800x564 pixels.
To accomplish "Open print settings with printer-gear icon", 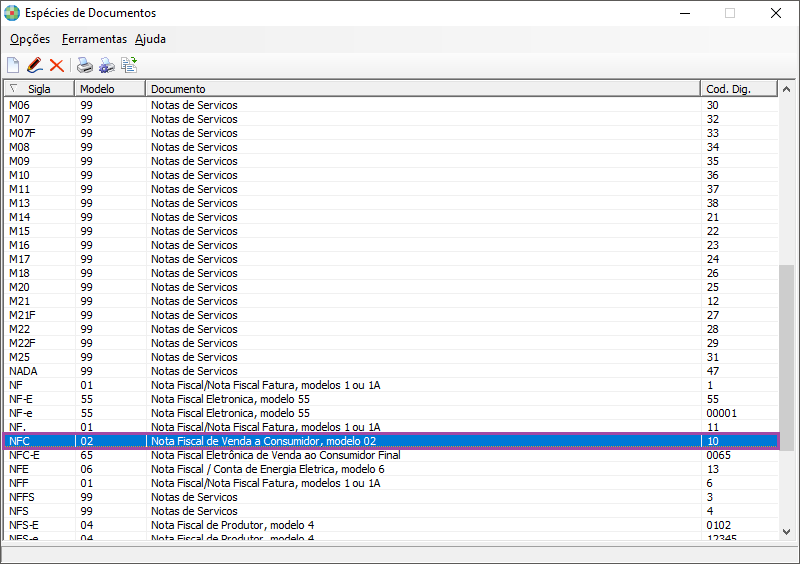I will (x=107, y=66).
